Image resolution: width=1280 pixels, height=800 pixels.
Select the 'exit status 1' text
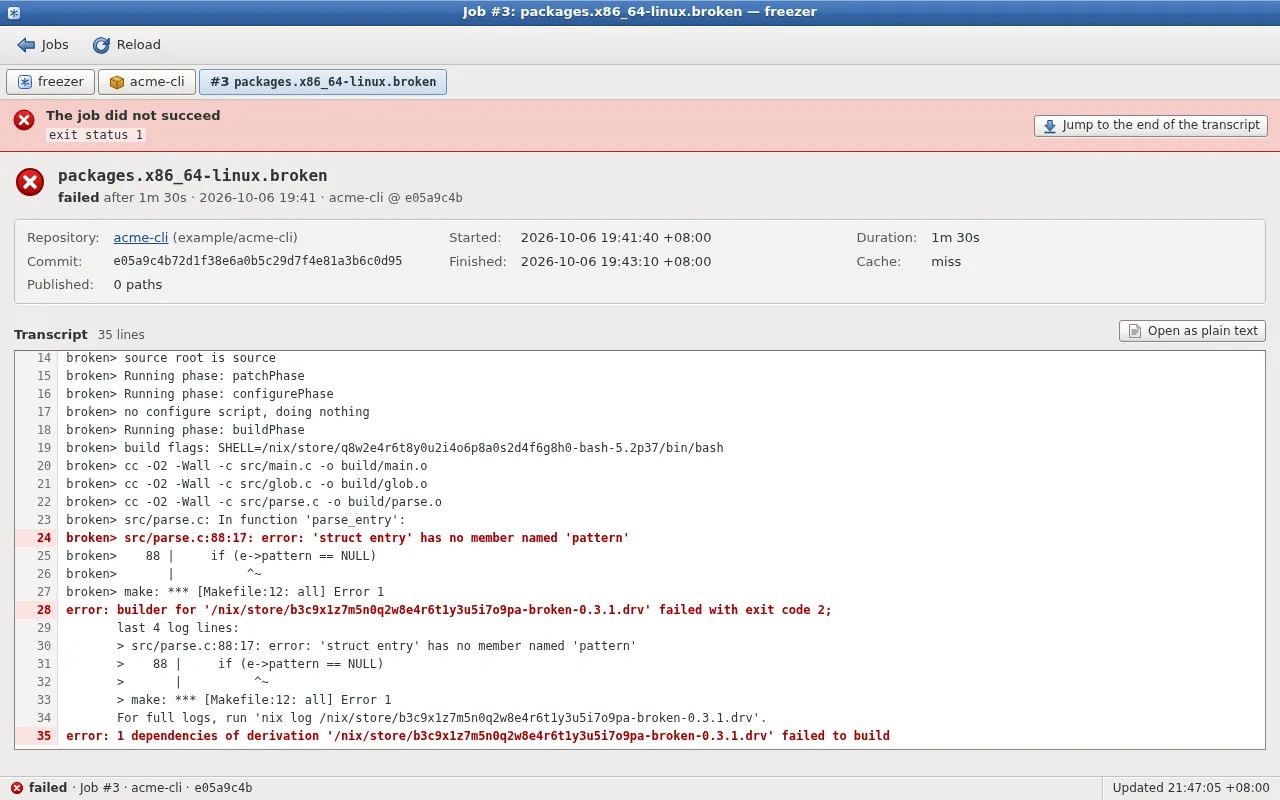point(97,135)
